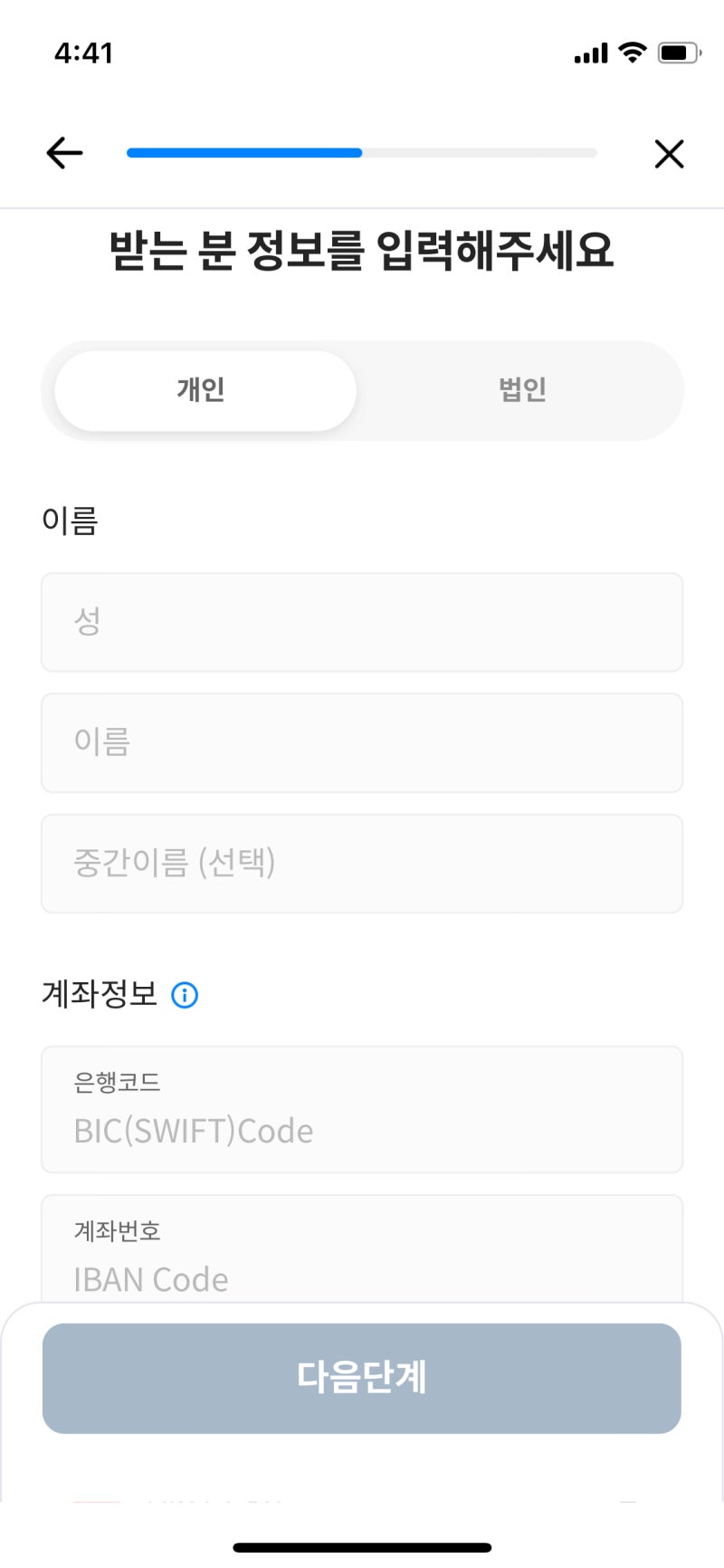Switch to the 법인 tab
The width and height of the screenshot is (724, 1568).
pos(522,390)
